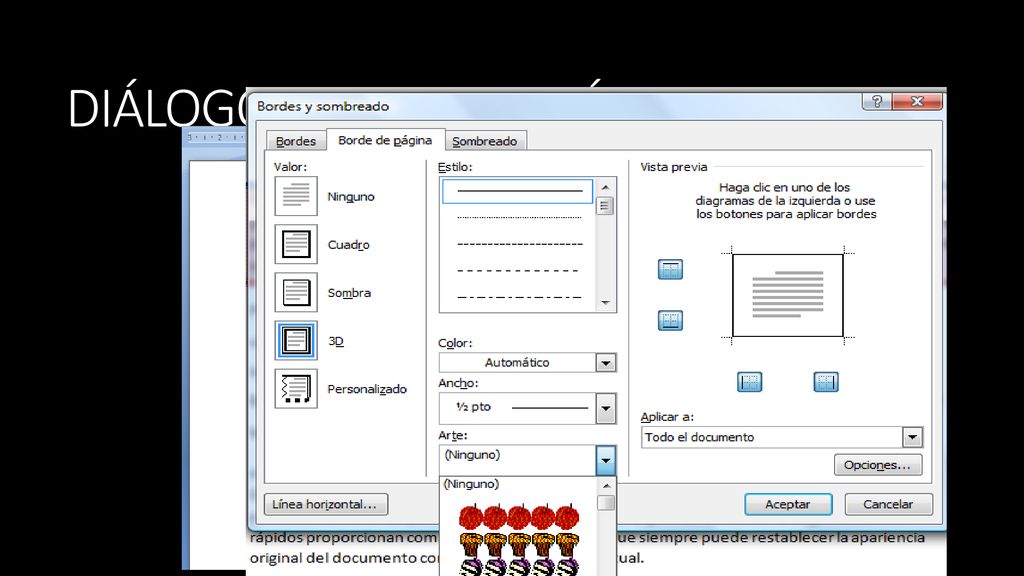Click Estilo list scroll down arrow
The width and height of the screenshot is (1024, 576).
coord(605,302)
